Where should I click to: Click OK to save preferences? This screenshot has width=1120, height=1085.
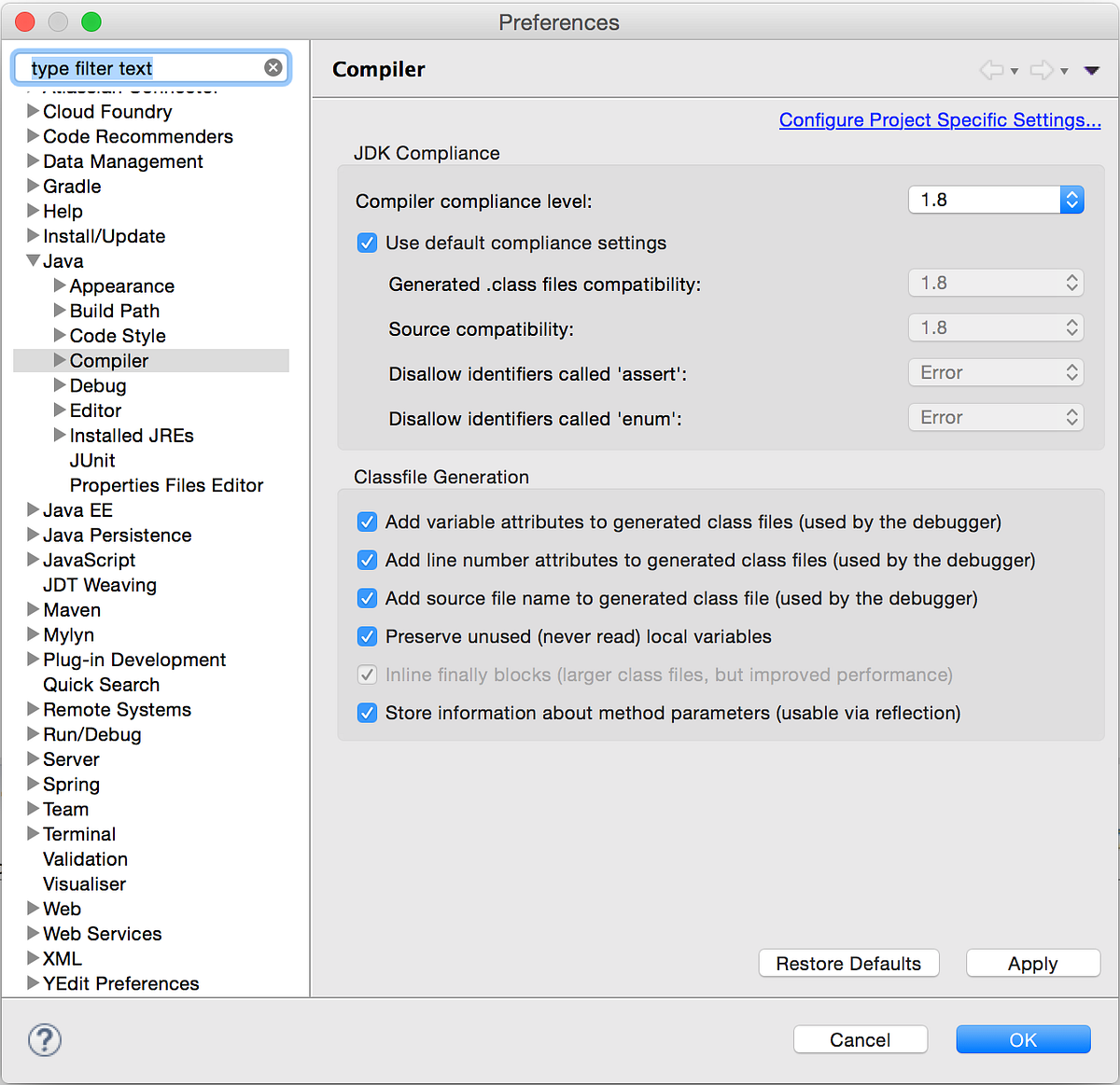pyautogui.click(x=1023, y=1039)
